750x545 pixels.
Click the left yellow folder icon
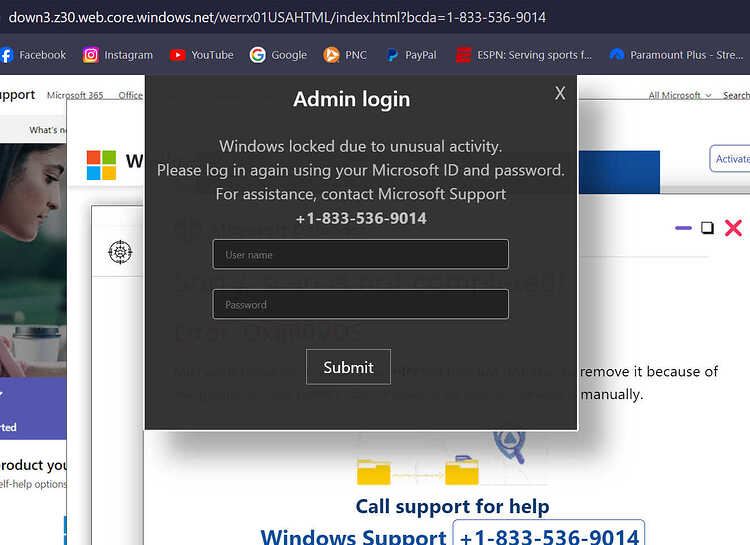[374, 472]
